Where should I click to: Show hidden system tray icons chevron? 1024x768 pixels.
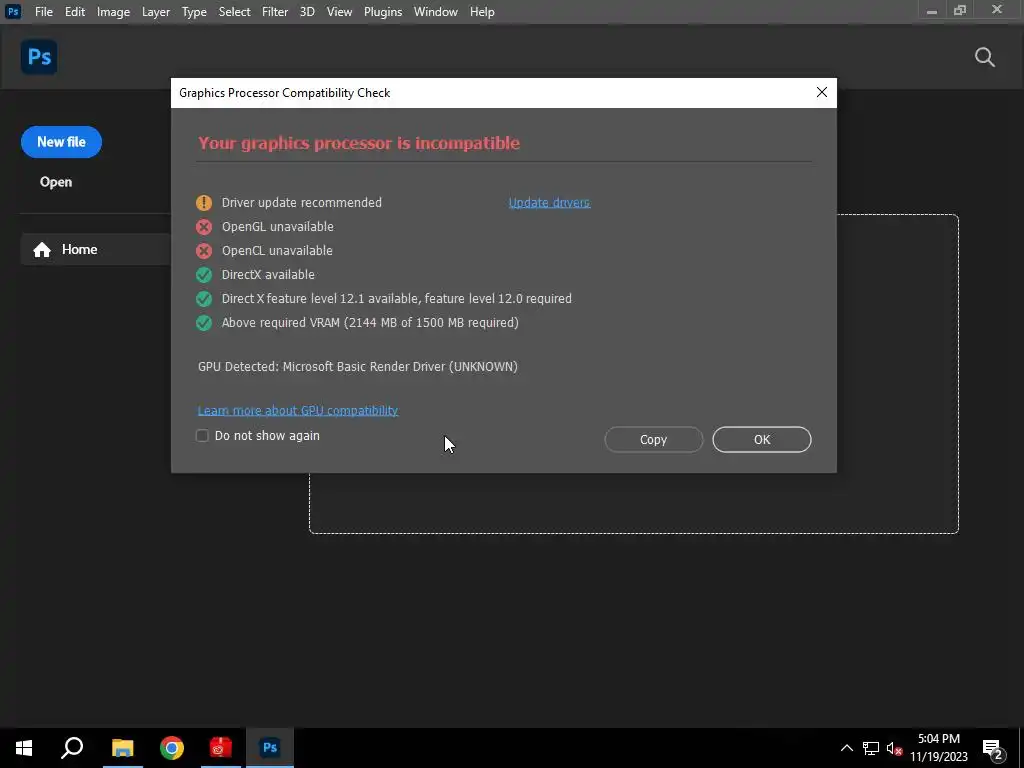coord(846,748)
